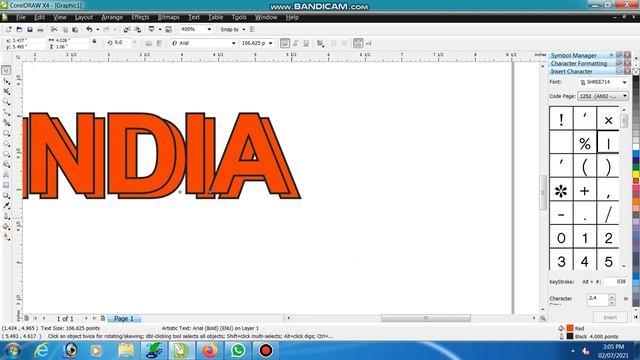Image resolution: width=640 pixels, height=360 pixels.
Task: Select the Smart Fill tool
Action: 6,122
